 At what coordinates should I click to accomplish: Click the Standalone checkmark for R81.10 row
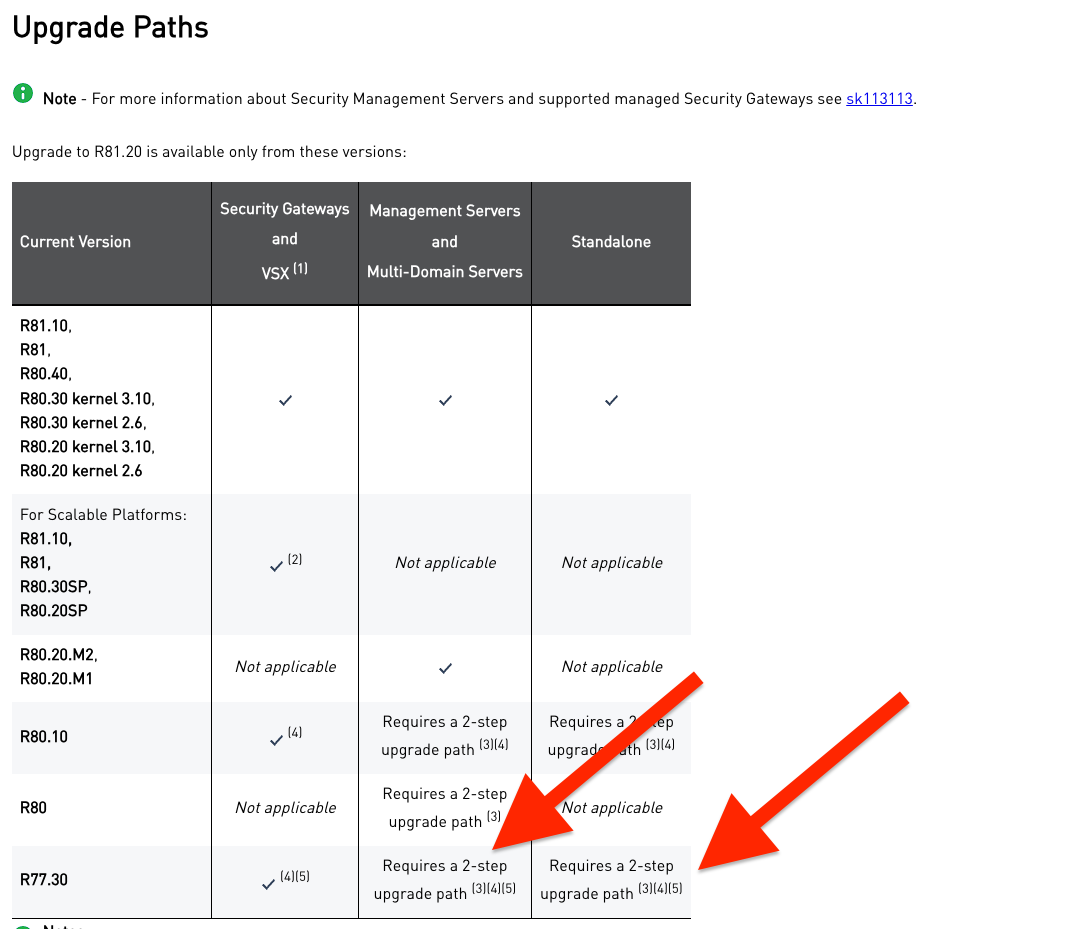pyautogui.click(x=611, y=400)
